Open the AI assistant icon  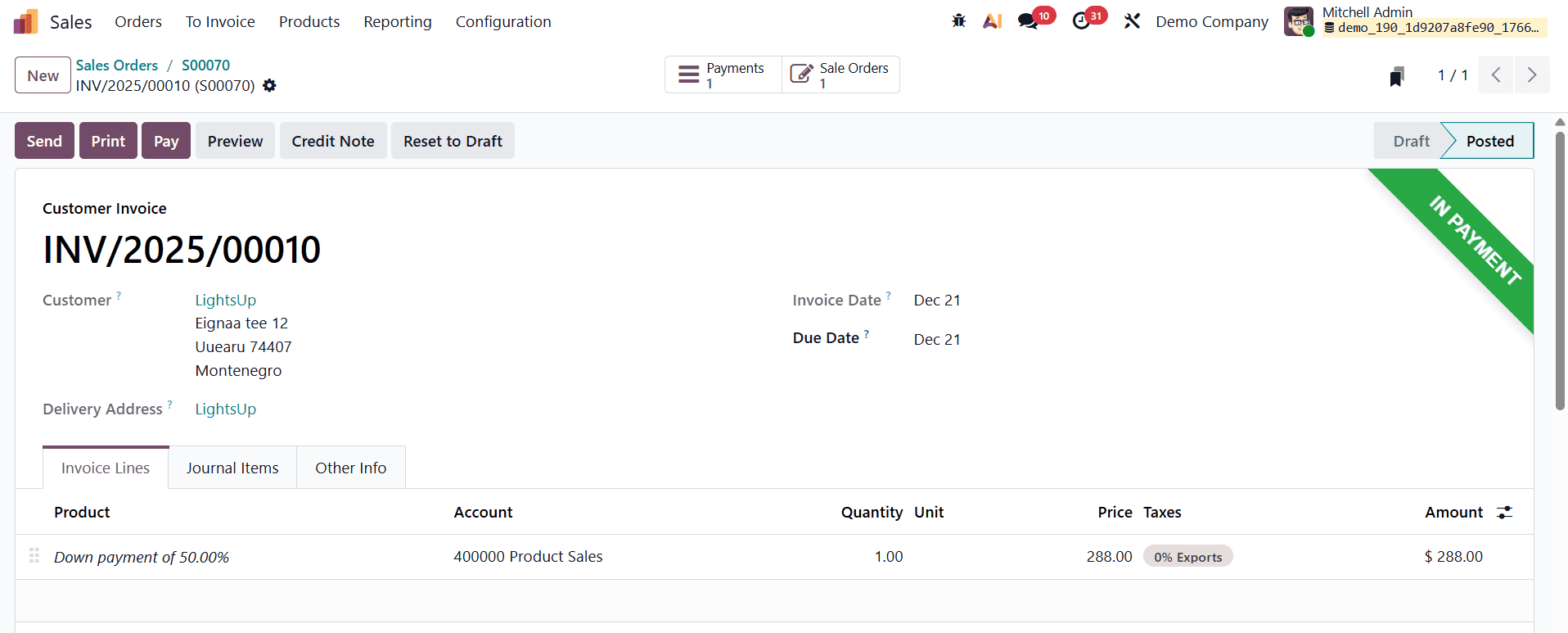pos(993,21)
